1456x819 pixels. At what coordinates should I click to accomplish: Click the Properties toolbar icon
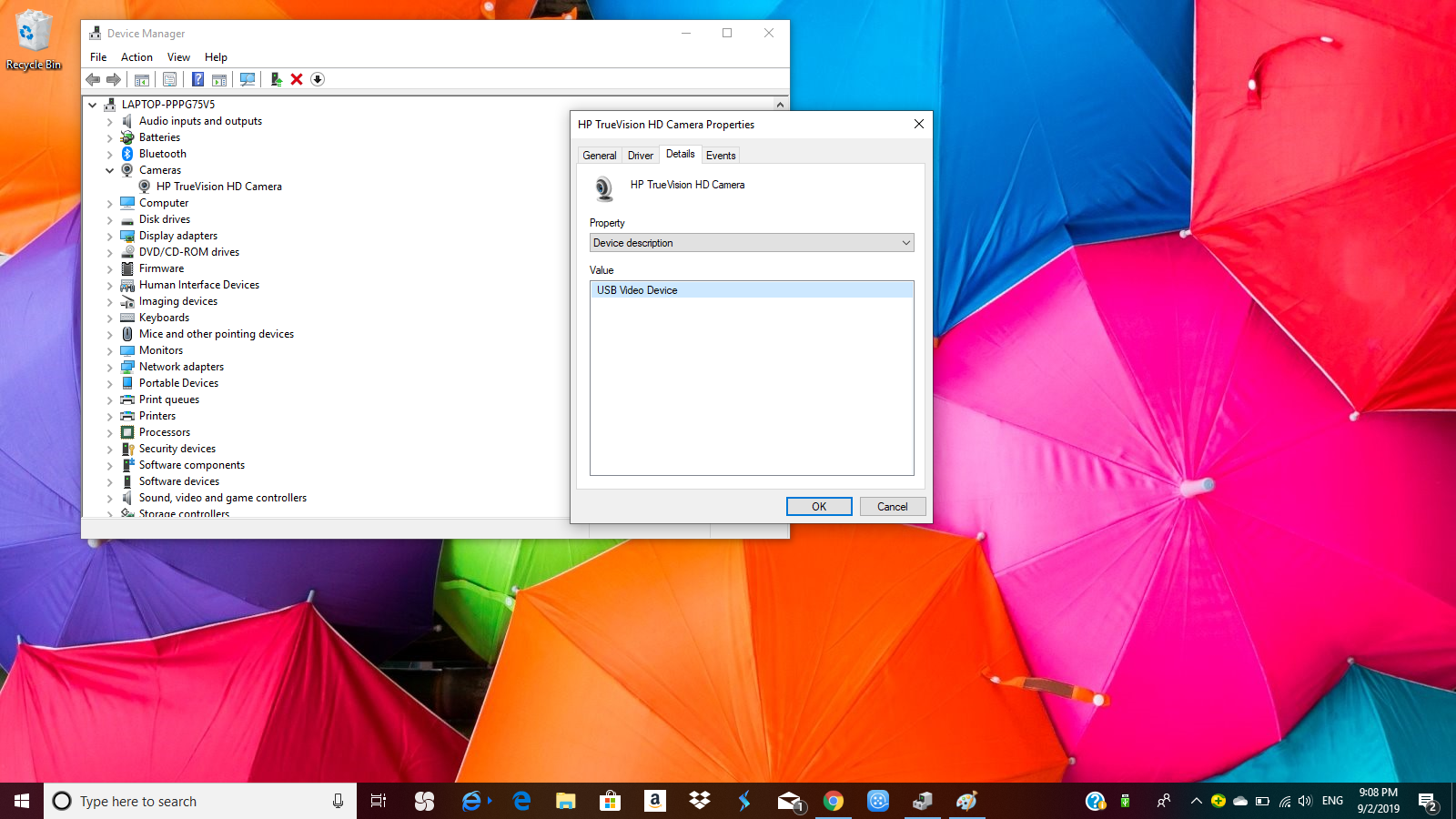pos(169,79)
